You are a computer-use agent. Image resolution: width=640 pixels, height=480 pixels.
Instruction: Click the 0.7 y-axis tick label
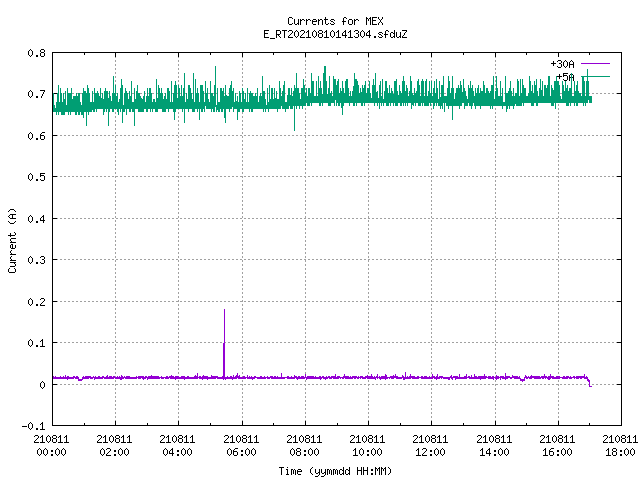tap(36, 94)
